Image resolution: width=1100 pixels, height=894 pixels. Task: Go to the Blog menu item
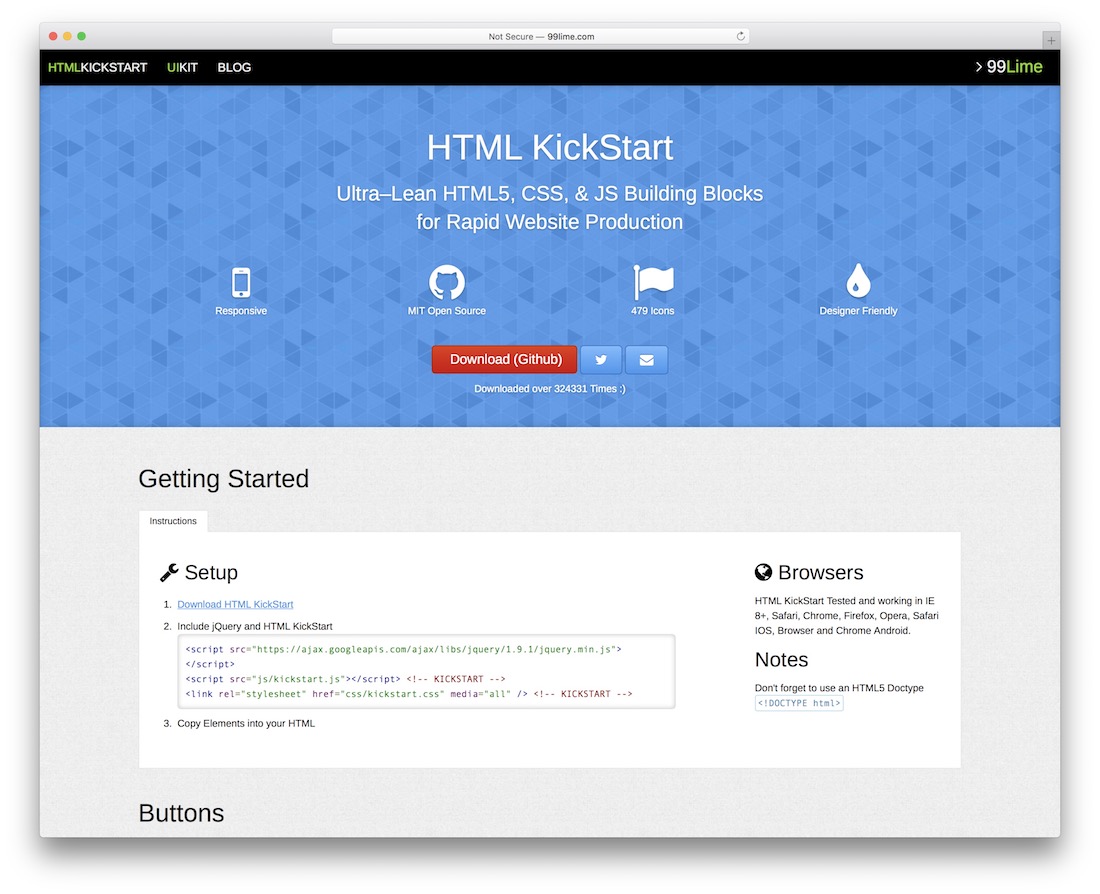[x=234, y=68]
